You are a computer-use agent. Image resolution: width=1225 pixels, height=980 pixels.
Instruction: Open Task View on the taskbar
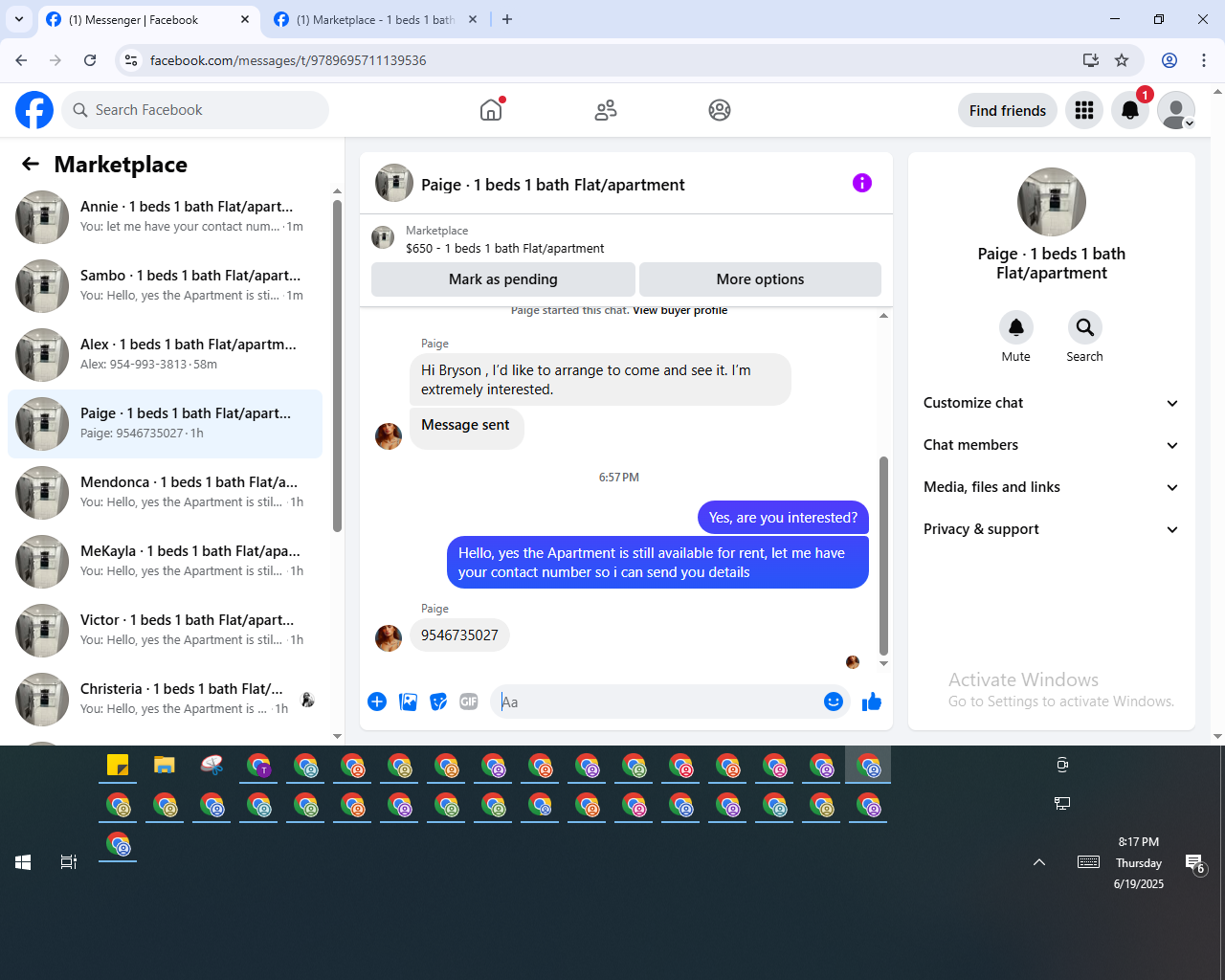[x=69, y=862]
